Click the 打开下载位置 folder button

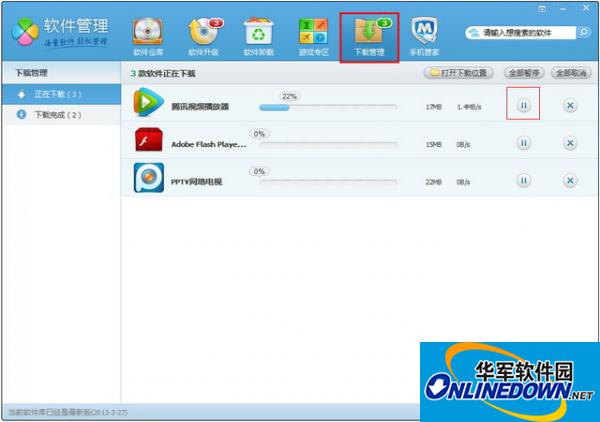click(458, 73)
